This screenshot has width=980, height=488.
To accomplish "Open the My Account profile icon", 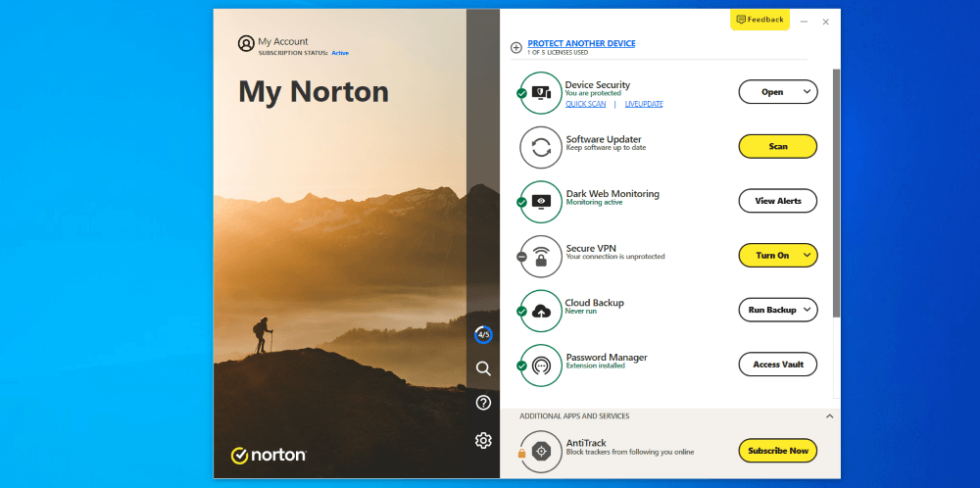I will (246, 43).
